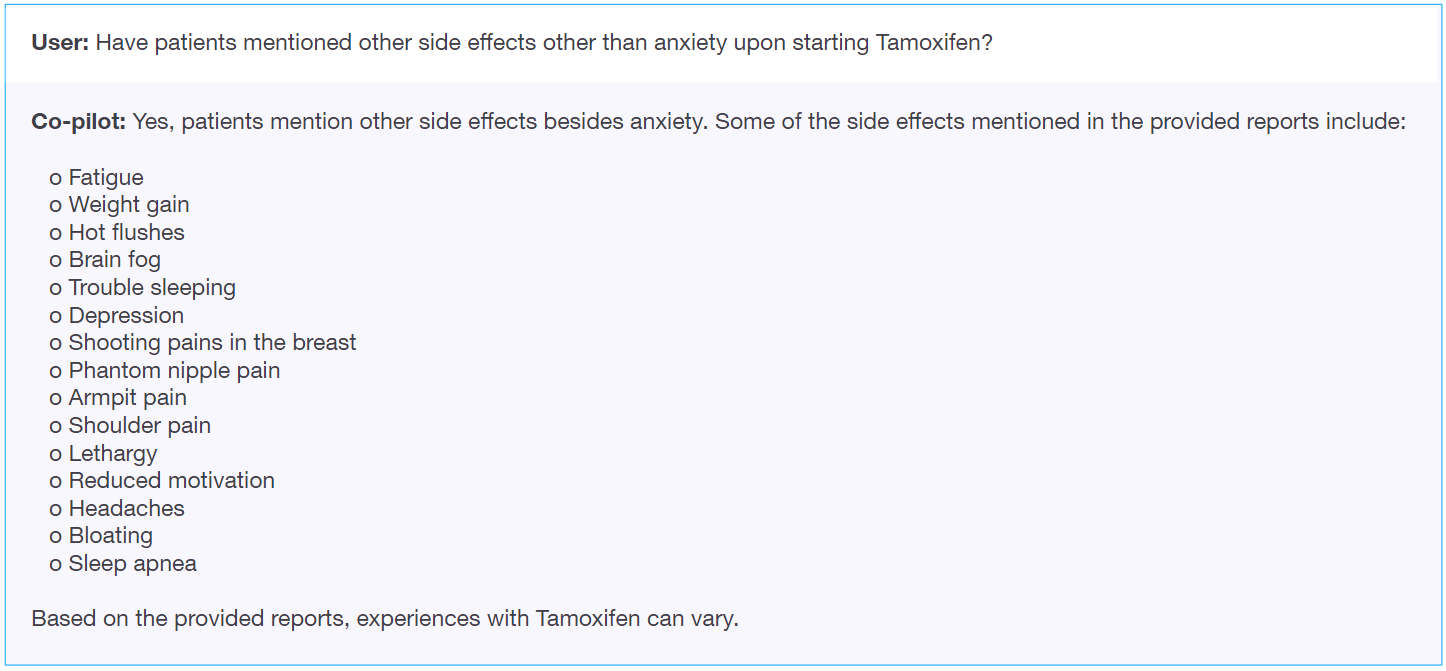Click the Armpit pain list item
The height and width of the screenshot is (671, 1446).
(127, 398)
